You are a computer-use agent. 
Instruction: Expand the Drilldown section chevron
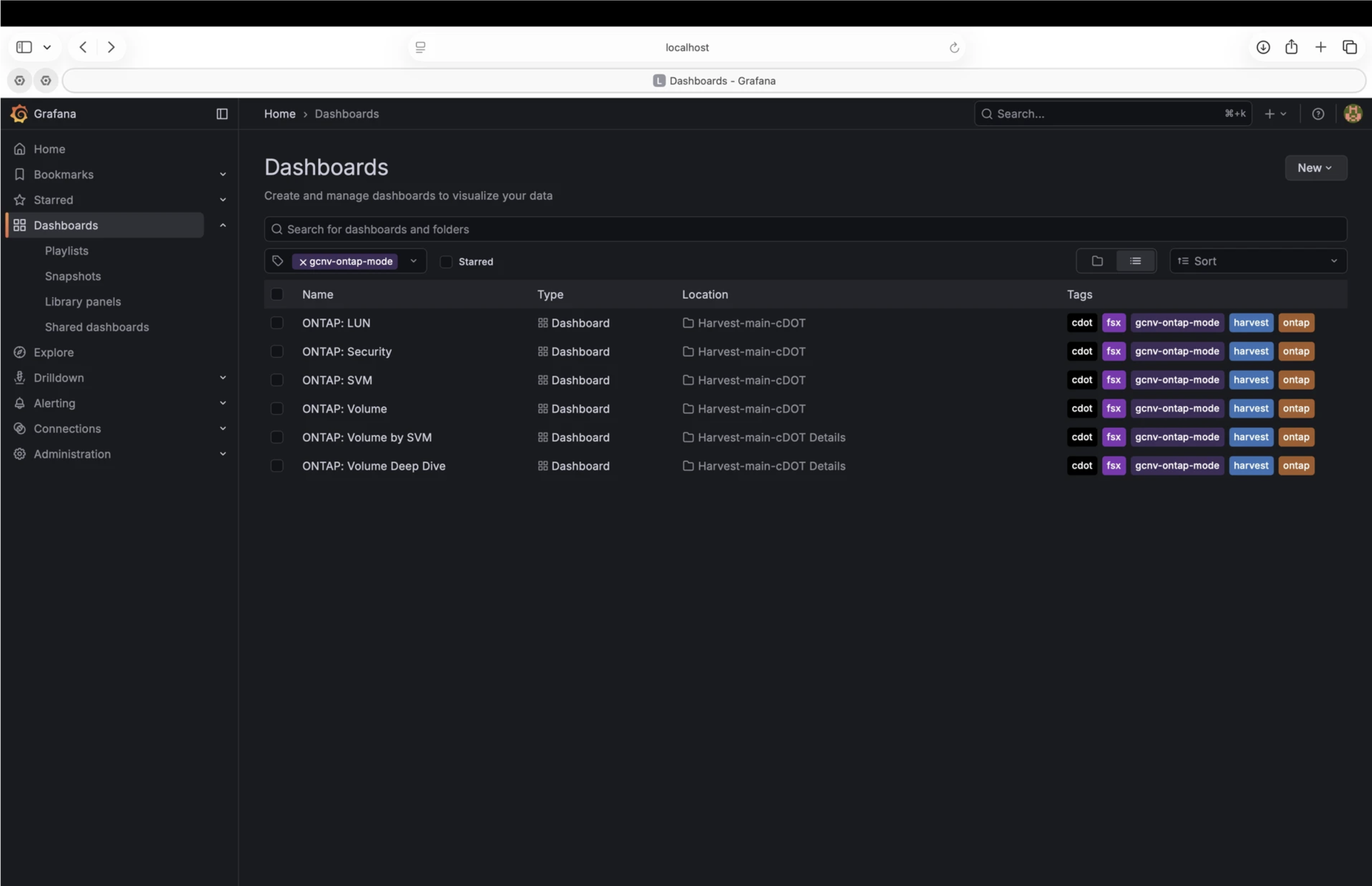(x=222, y=377)
